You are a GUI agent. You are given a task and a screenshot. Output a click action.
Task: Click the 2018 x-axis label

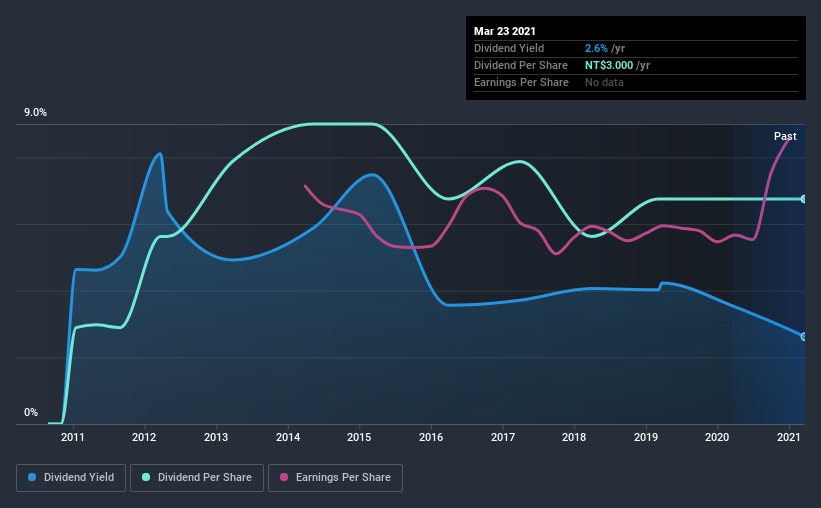tap(574, 437)
